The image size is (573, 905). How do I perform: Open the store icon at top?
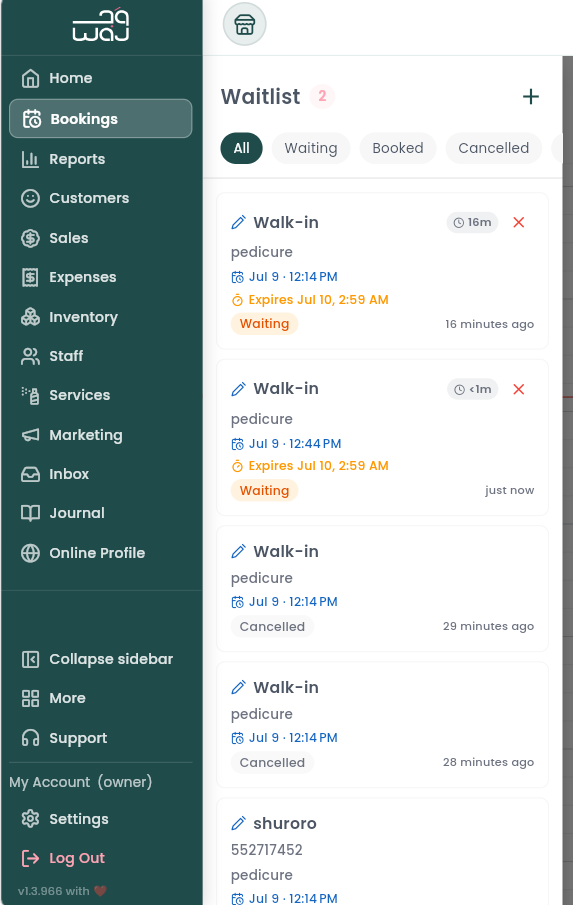(245, 24)
